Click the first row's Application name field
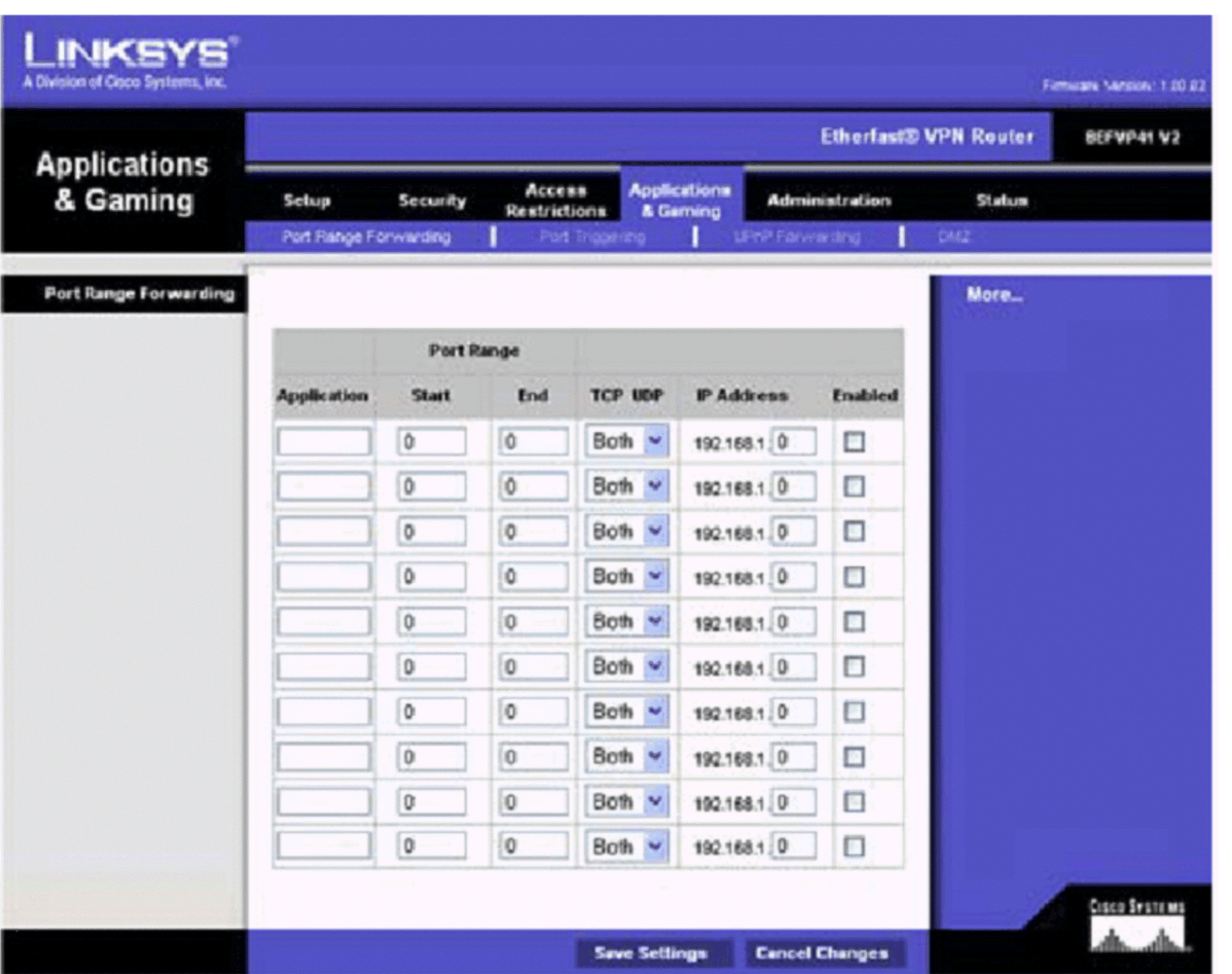 pos(324,442)
